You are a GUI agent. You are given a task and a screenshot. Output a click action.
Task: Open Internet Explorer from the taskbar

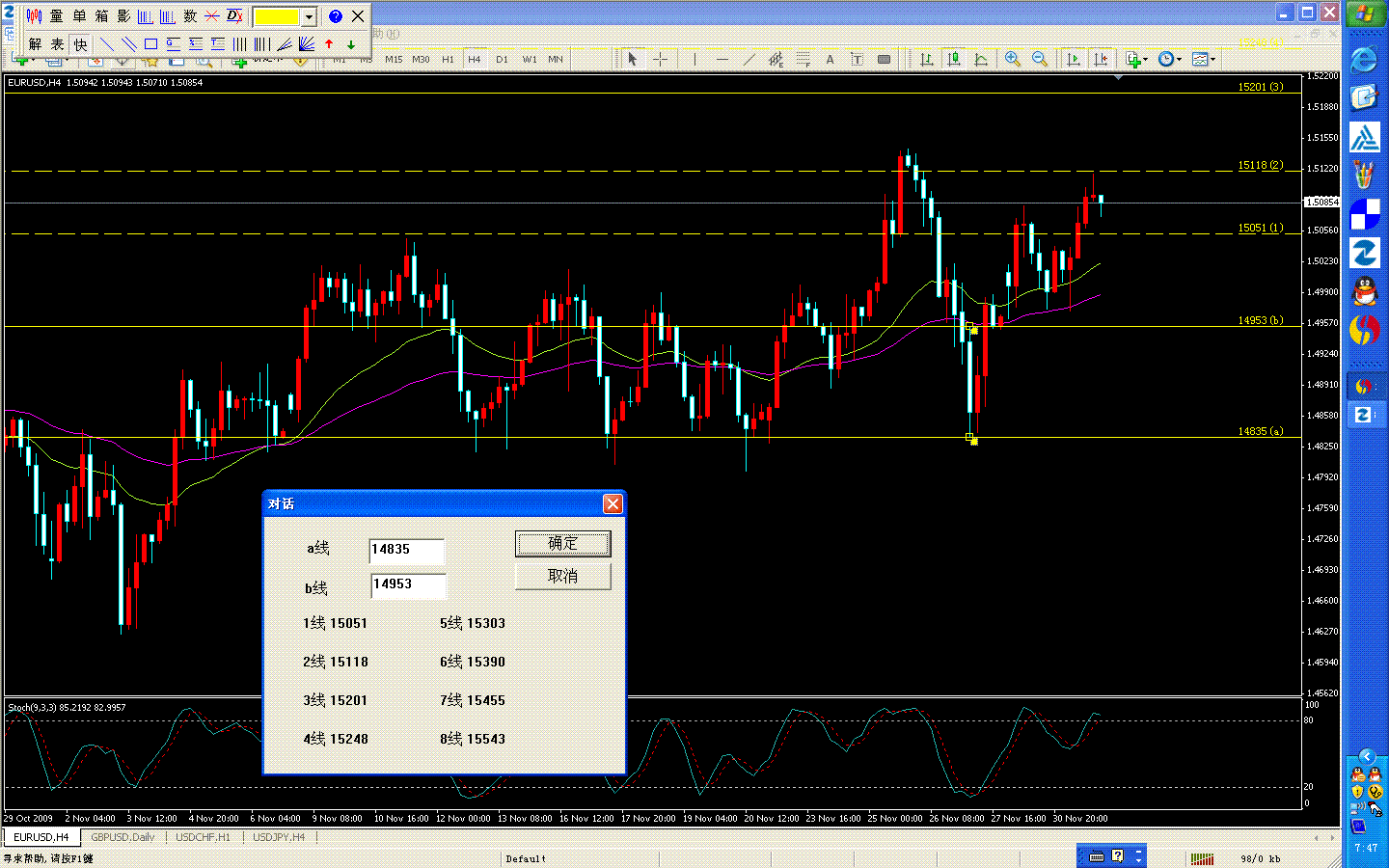pos(1364,60)
